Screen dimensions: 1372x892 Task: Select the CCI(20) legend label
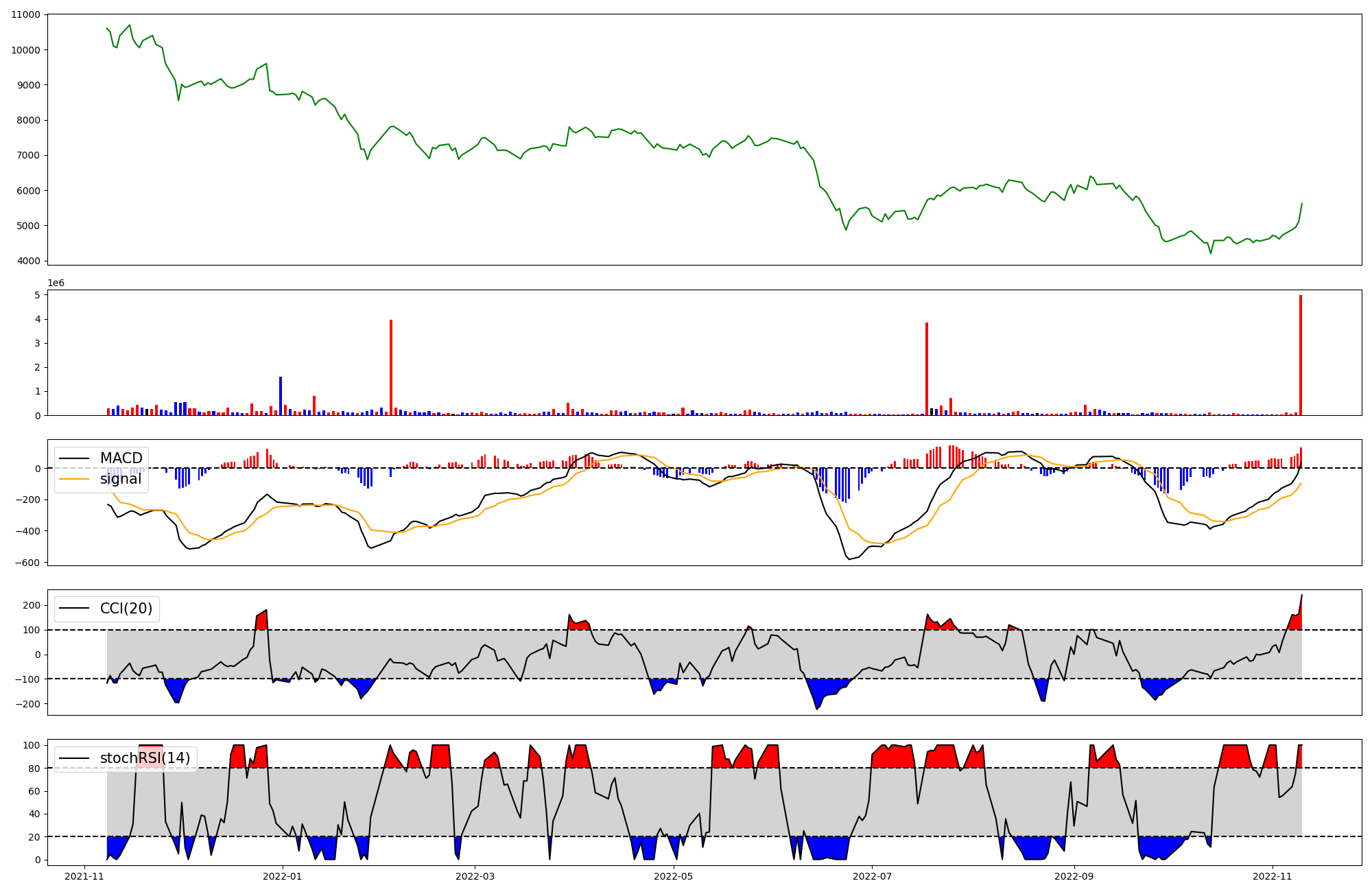pyautogui.click(x=126, y=609)
